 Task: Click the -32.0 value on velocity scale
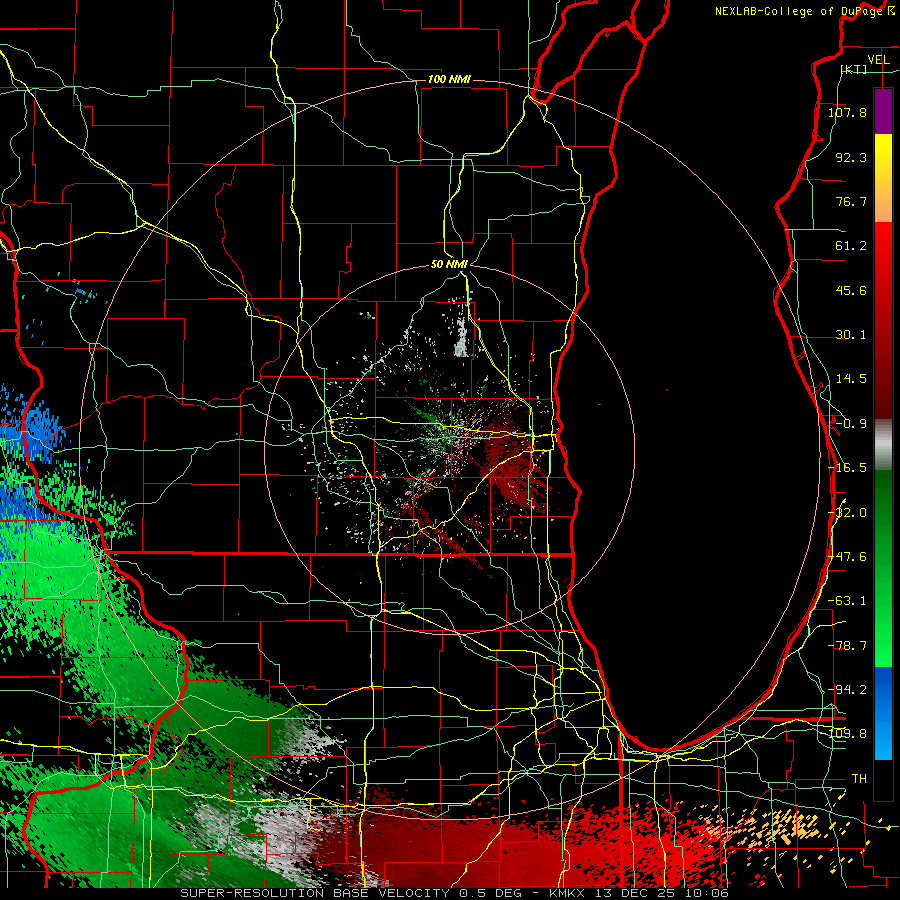coord(847,513)
